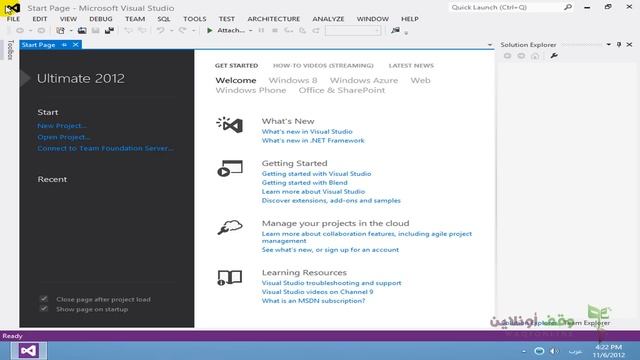Expand the Toolbox side tab

click(x=10, y=50)
